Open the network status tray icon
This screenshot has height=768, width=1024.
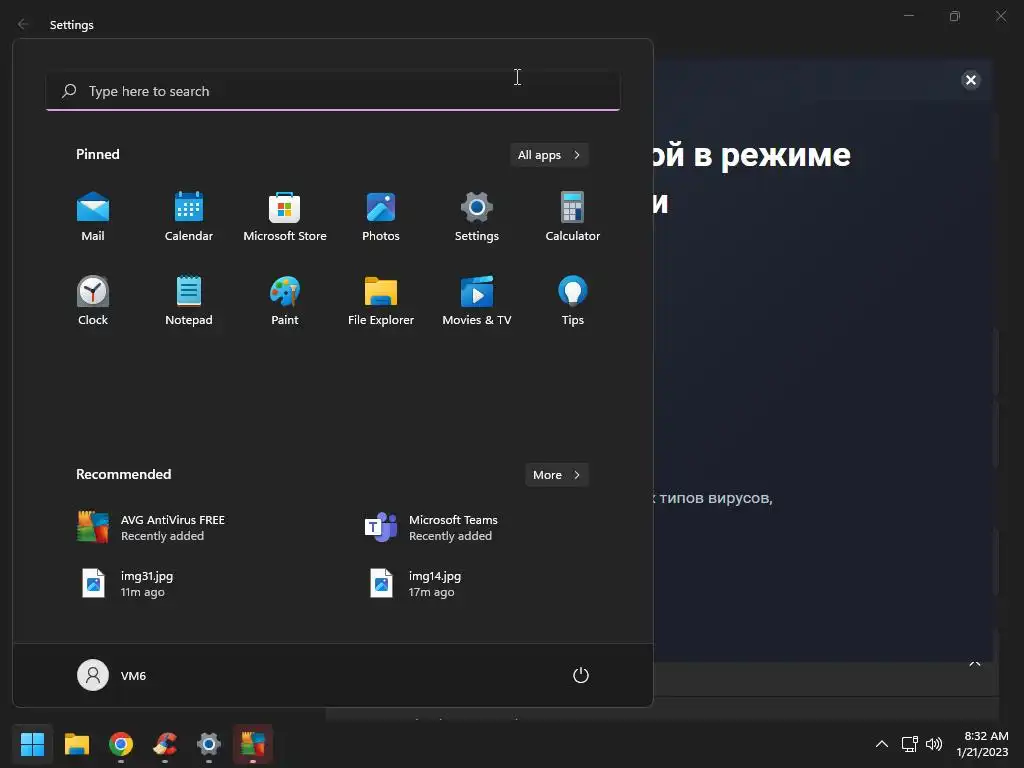point(910,744)
